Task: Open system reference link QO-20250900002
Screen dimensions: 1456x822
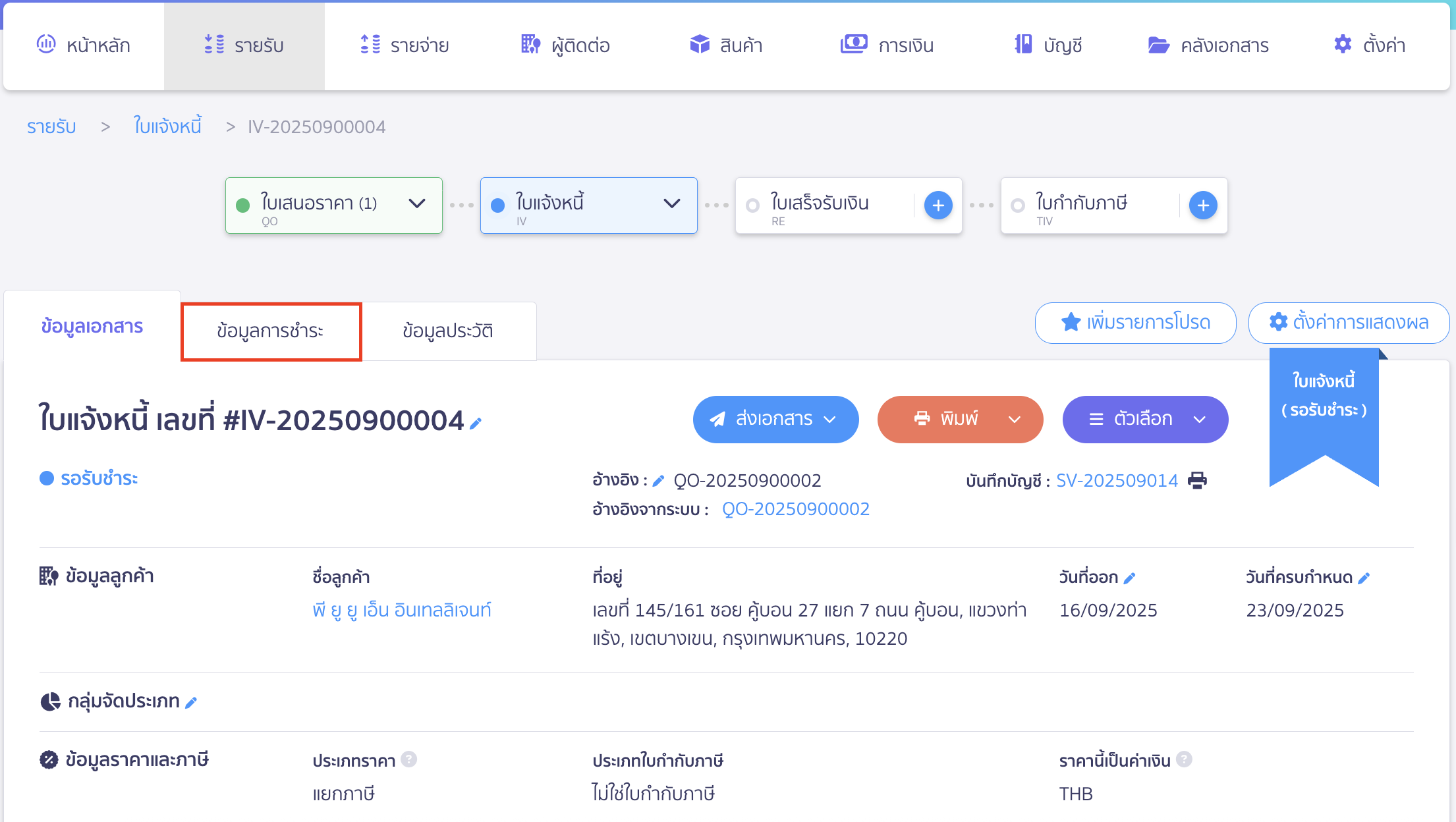Action: point(796,509)
